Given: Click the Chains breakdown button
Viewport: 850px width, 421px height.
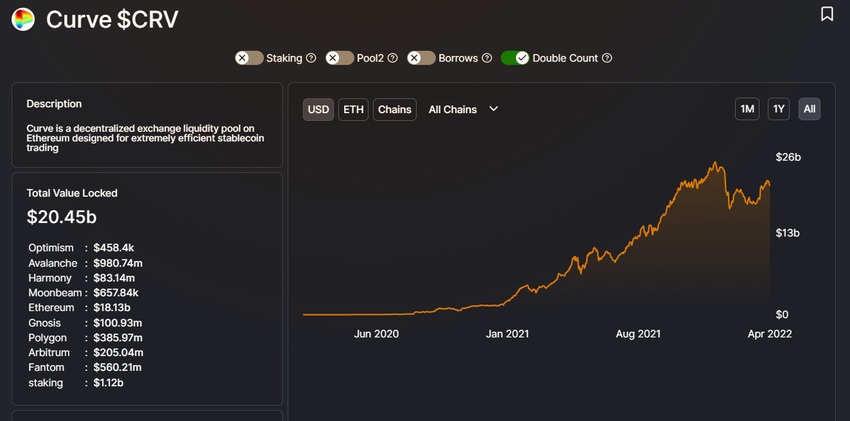Looking at the screenshot, I should click(395, 109).
